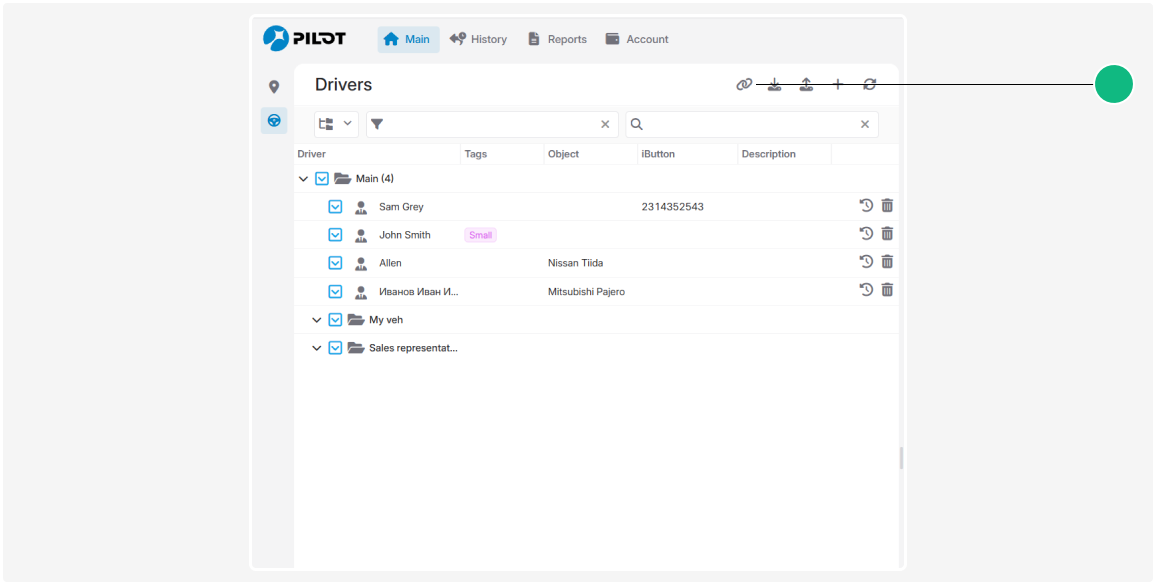This screenshot has width=1156, height=585.
Task: Click the upload/export drivers icon
Action: [806, 85]
